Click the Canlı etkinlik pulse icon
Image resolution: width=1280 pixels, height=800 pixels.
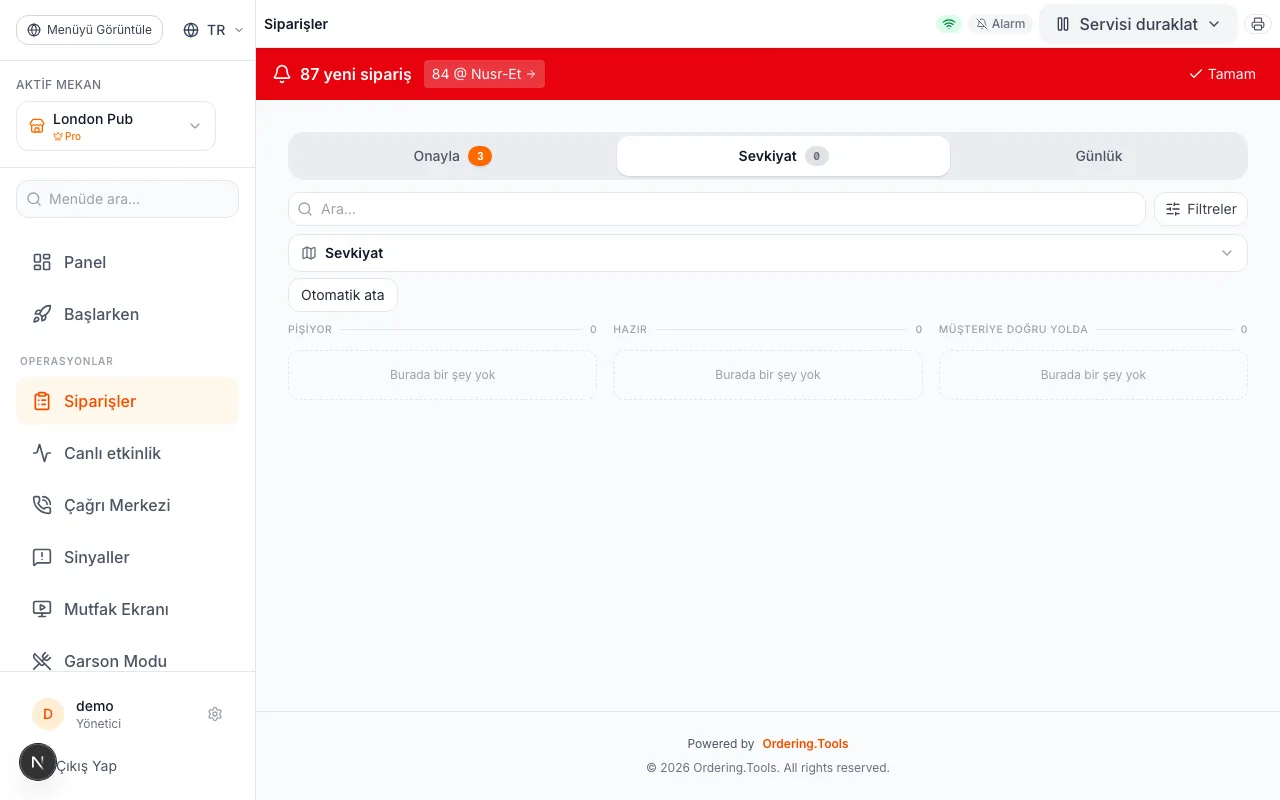(x=42, y=453)
